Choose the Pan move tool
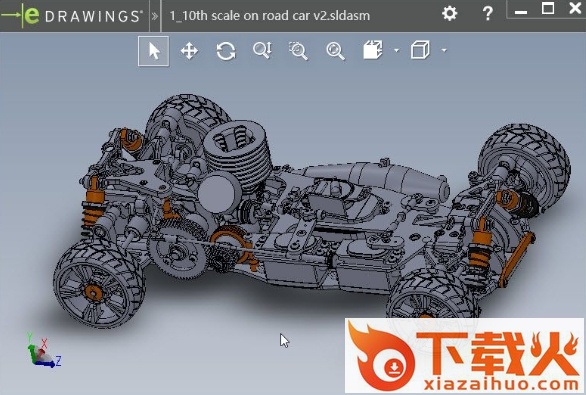The height and width of the screenshot is (395, 586). coord(189,51)
